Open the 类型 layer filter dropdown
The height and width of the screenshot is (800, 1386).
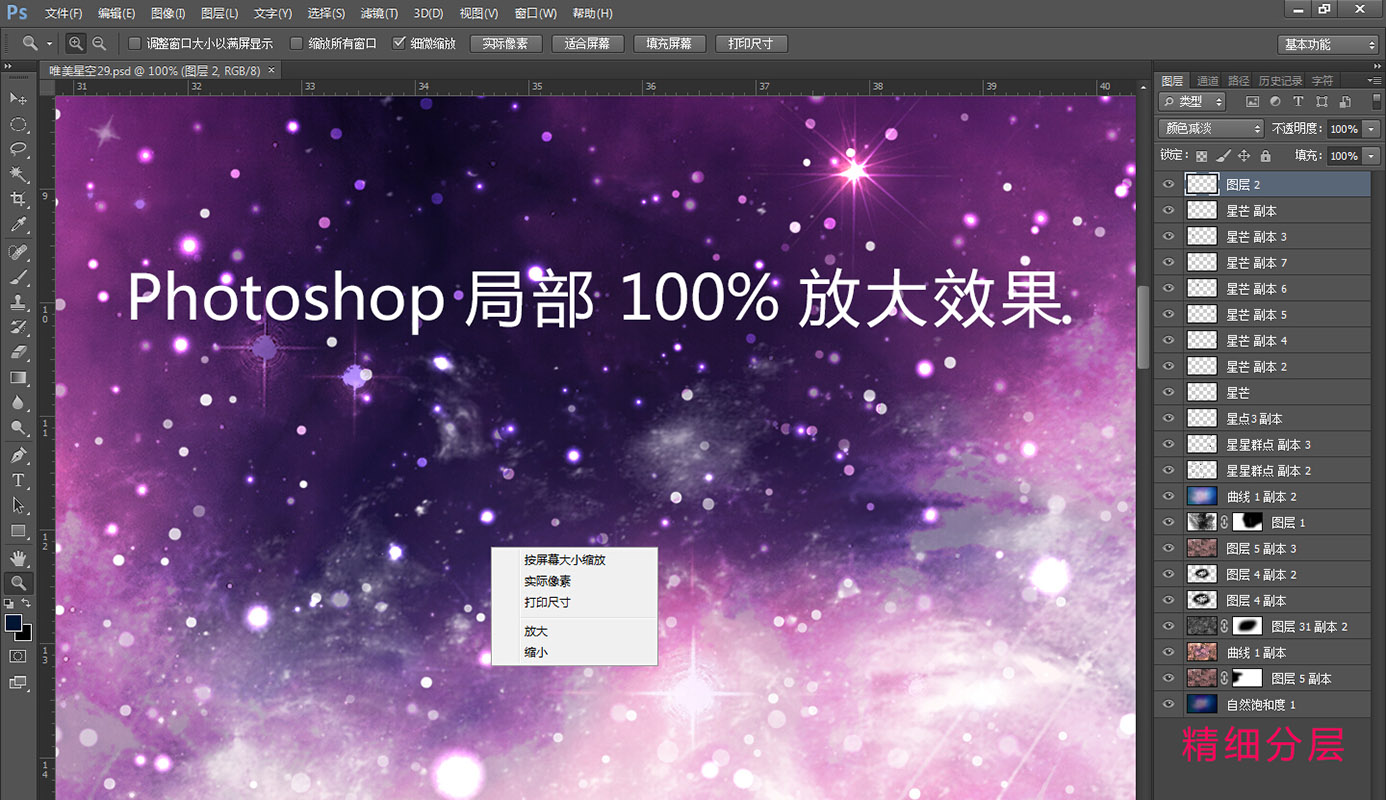pos(1192,102)
